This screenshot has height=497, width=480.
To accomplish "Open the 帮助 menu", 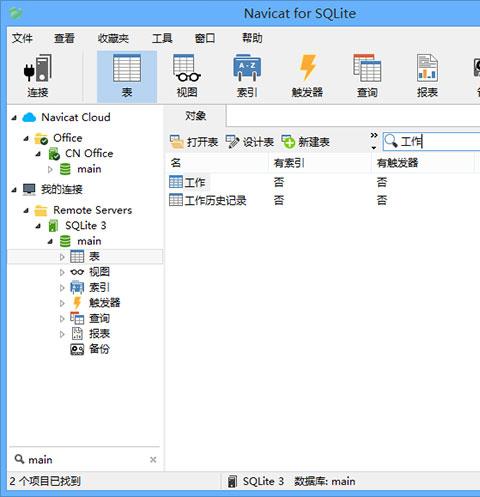I will pos(252,38).
